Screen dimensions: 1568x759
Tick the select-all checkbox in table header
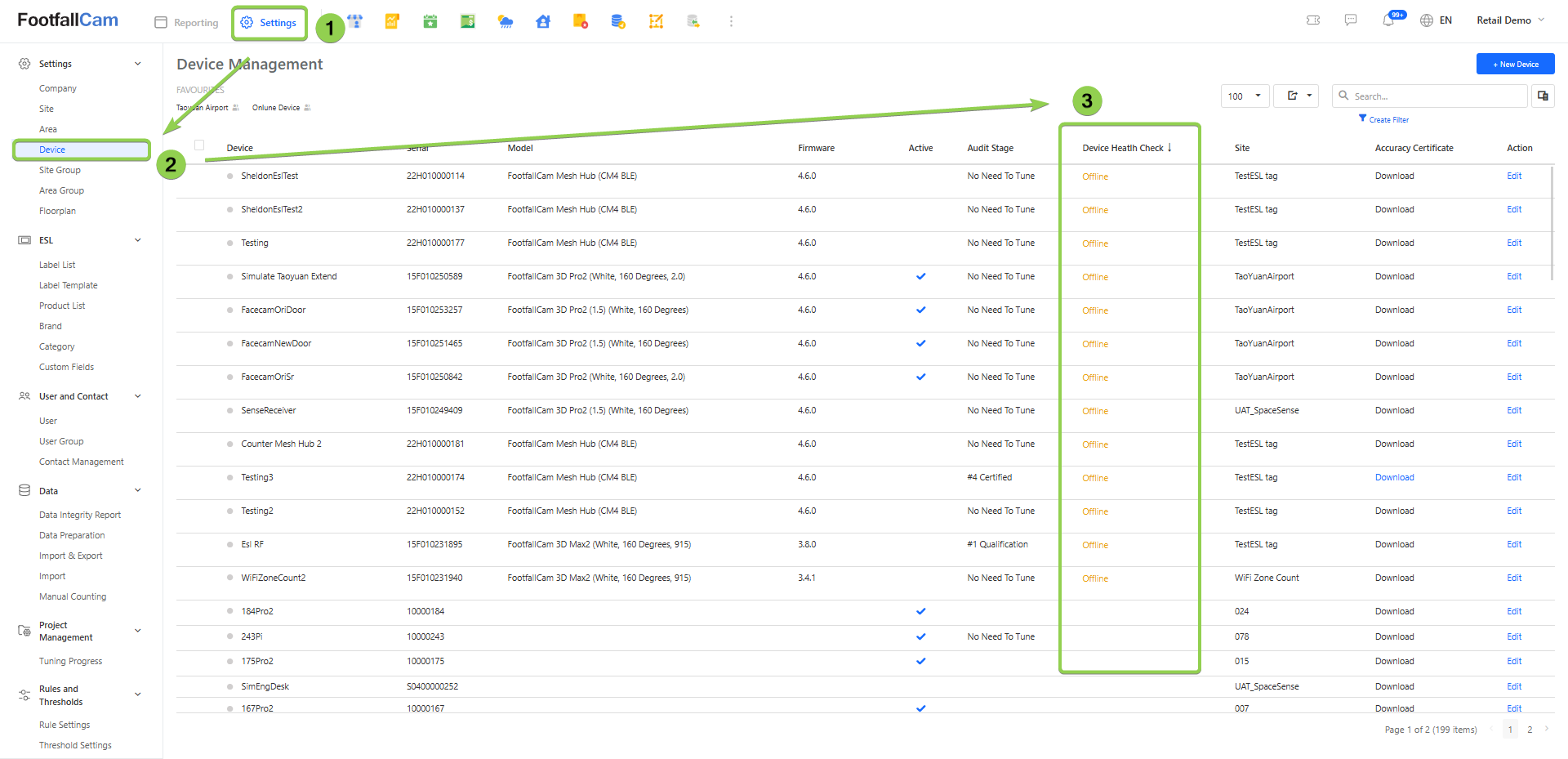(x=199, y=145)
